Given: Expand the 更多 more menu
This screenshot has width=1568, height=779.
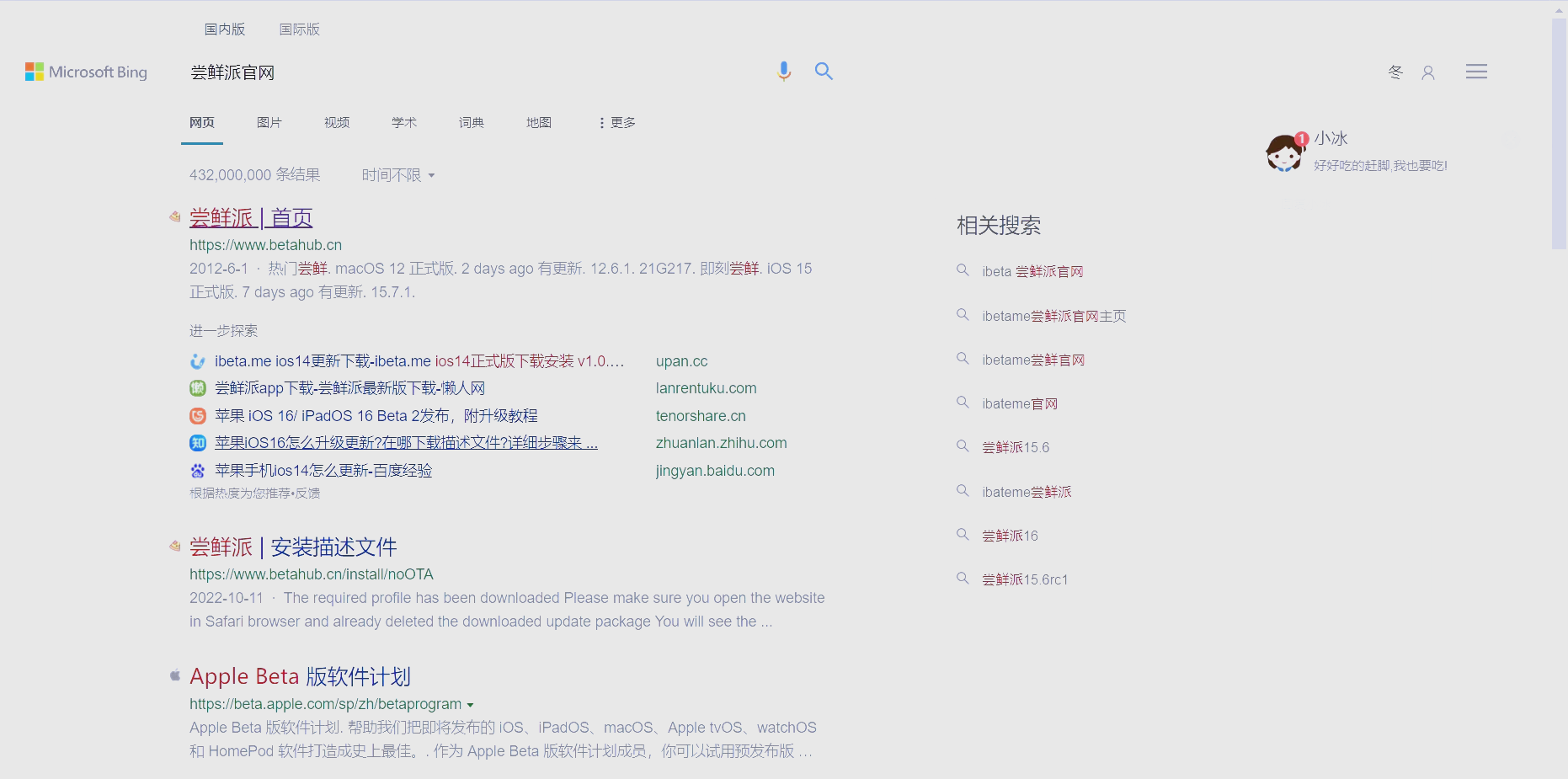Looking at the screenshot, I should tap(617, 123).
